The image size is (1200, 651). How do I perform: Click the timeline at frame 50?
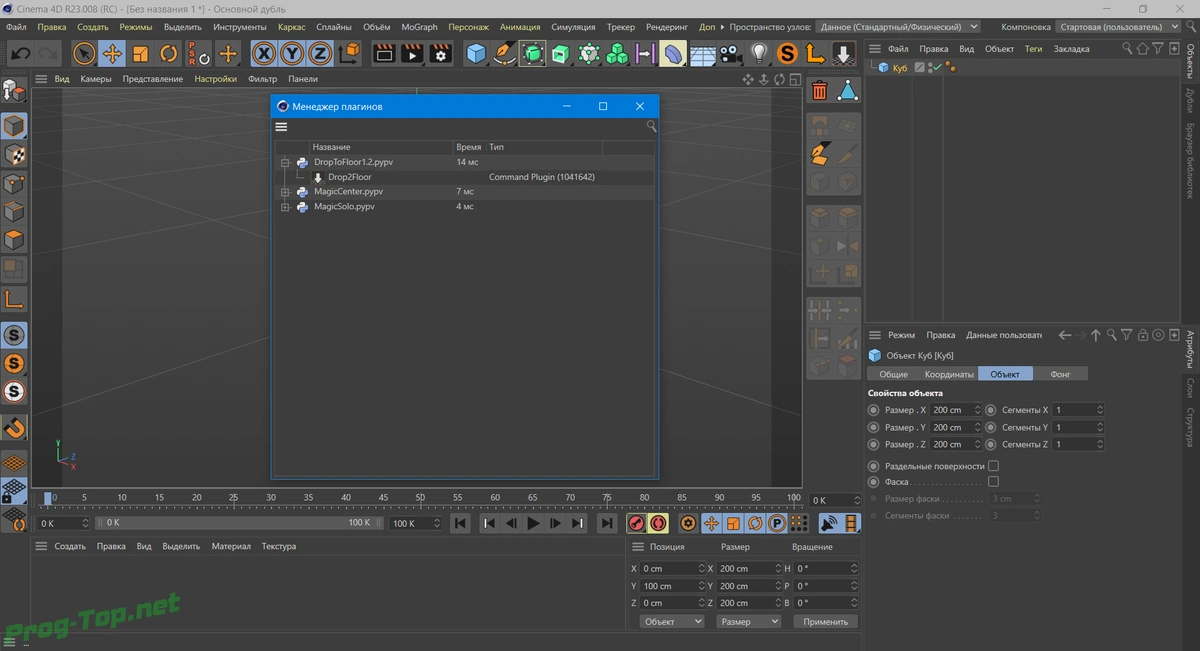pos(421,498)
